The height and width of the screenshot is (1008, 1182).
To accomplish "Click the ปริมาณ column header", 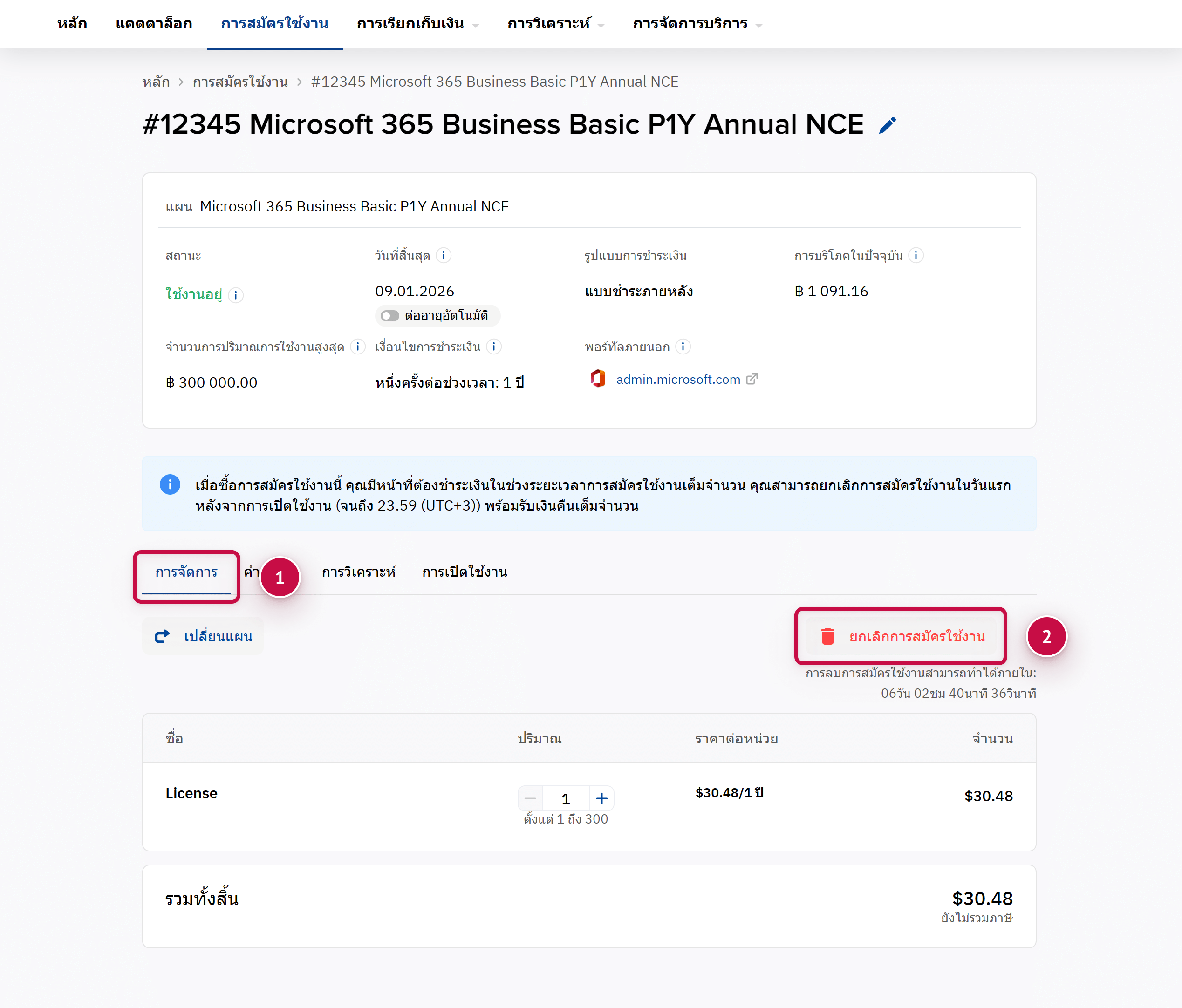I will (539, 739).
